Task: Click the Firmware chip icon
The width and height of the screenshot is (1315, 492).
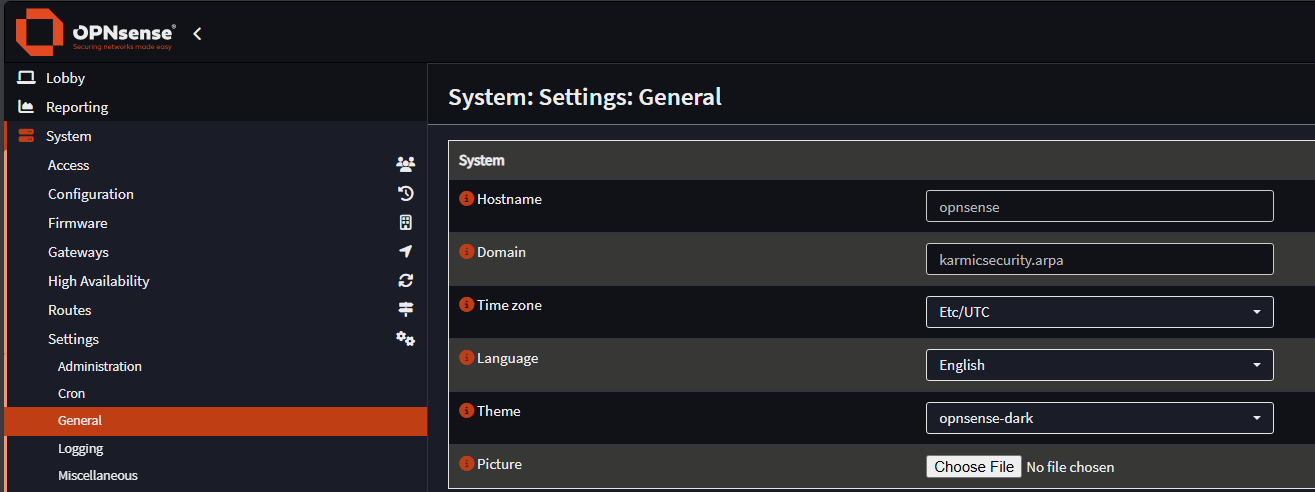Action: [405, 223]
